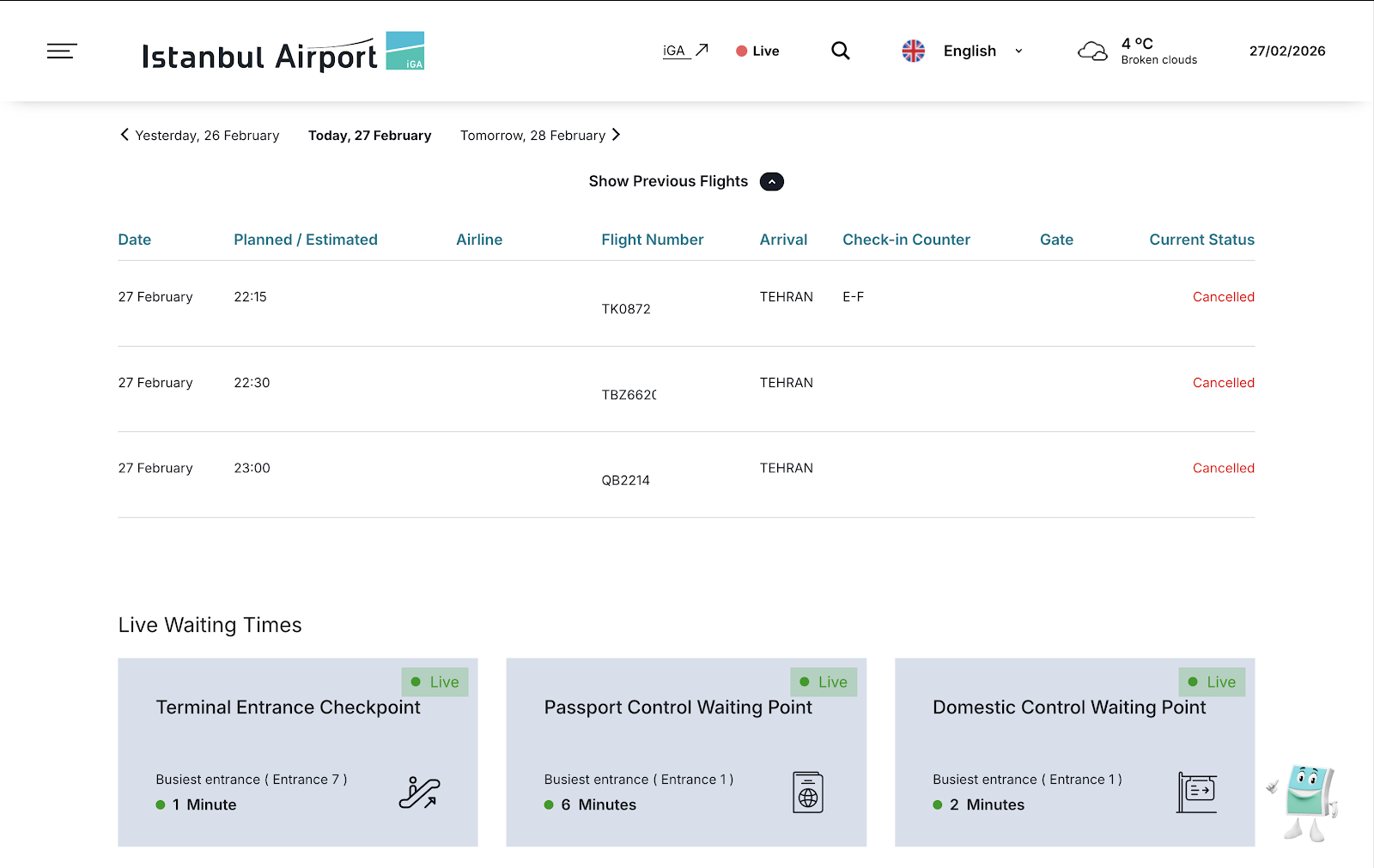This screenshot has width=1374, height=868.
Task: Click the cloud weather icon
Action: click(x=1092, y=52)
